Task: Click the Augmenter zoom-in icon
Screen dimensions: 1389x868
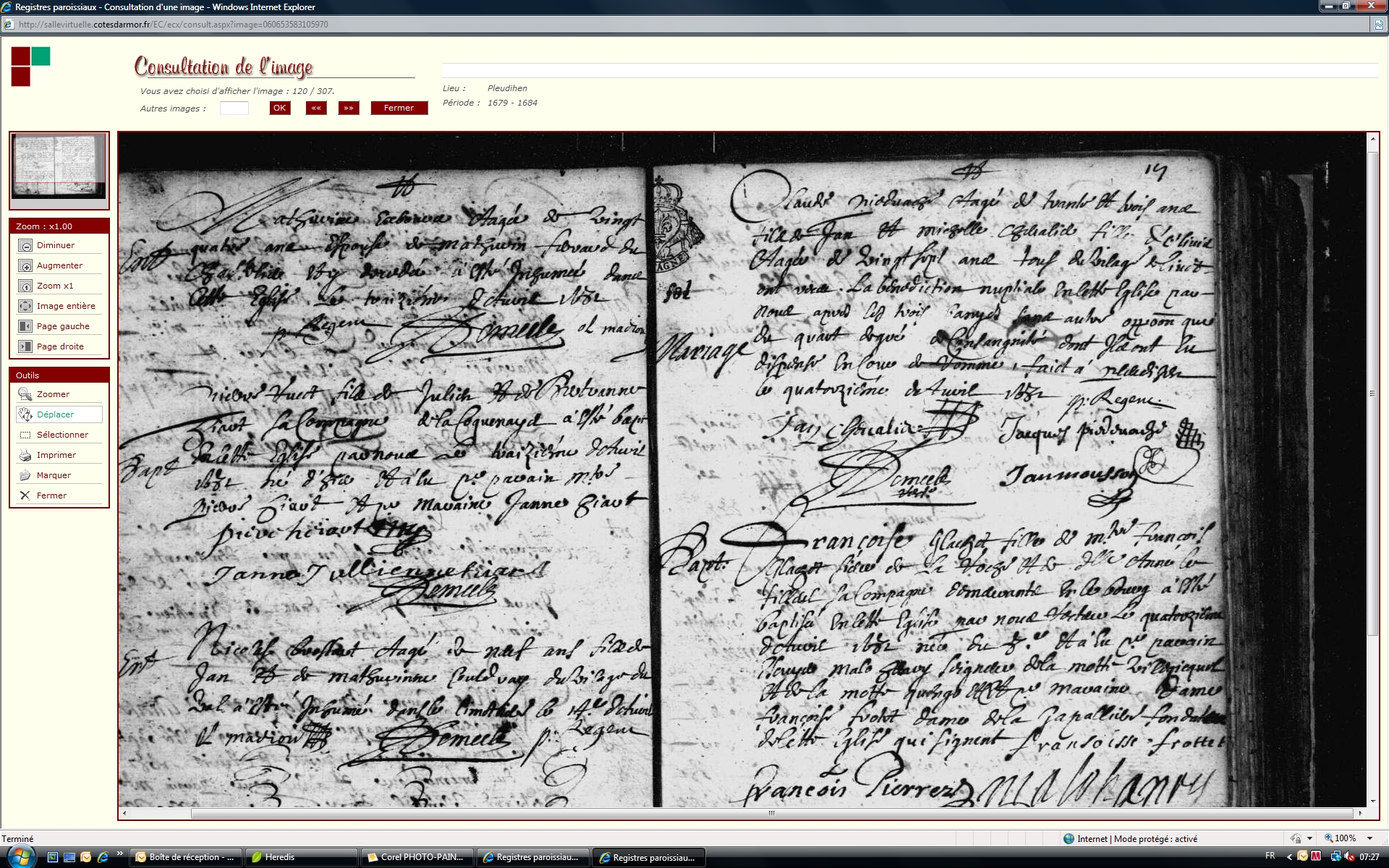Action: (25, 266)
